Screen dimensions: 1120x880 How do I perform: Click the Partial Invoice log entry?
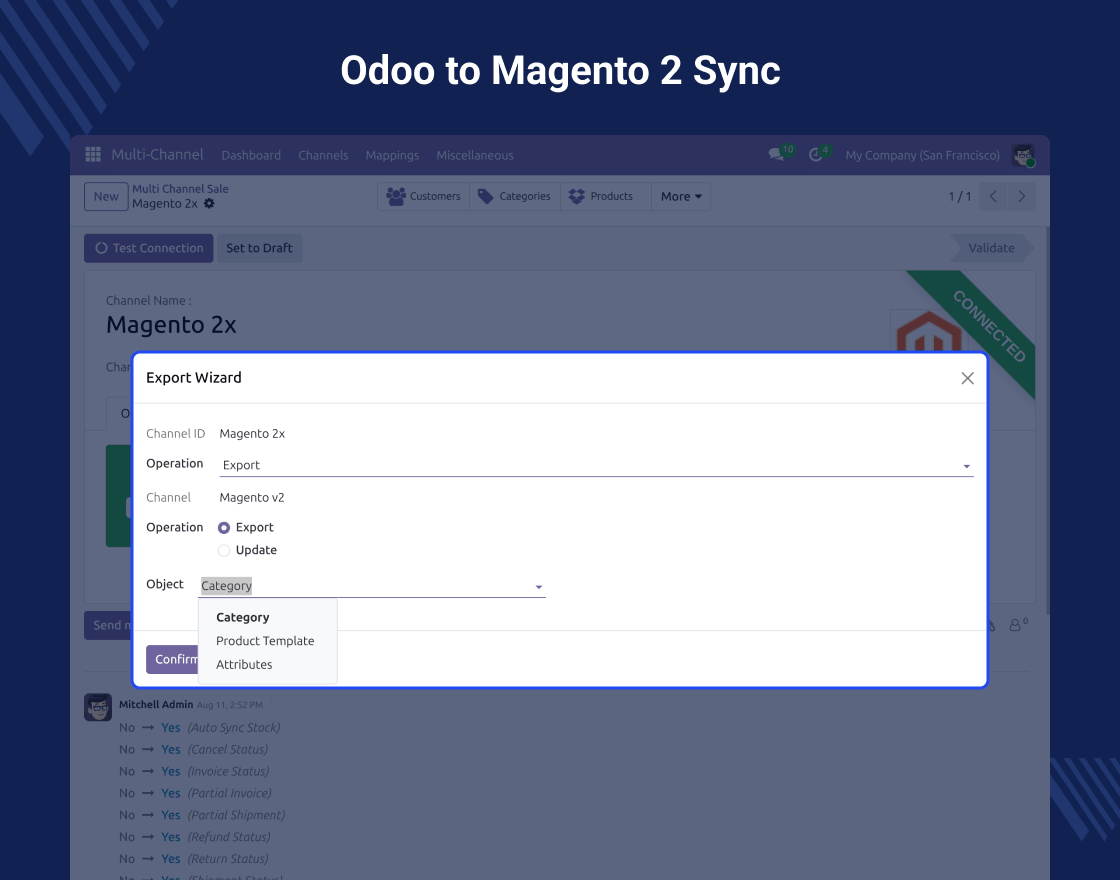coord(195,793)
